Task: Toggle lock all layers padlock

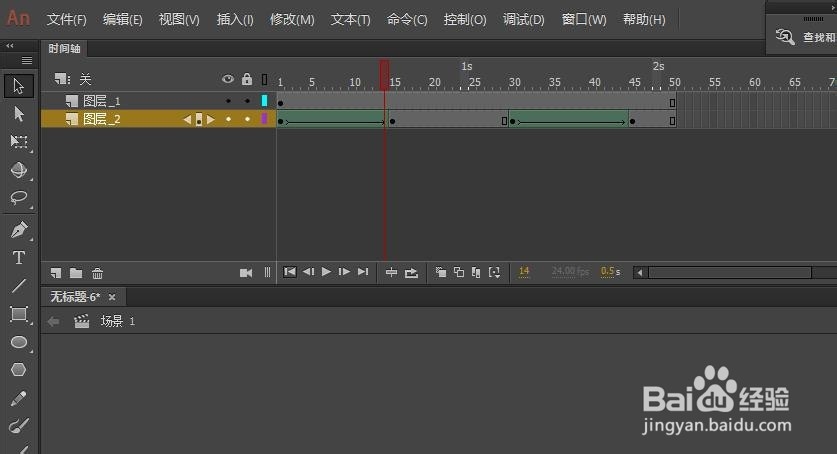Action: [x=247, y=79]
